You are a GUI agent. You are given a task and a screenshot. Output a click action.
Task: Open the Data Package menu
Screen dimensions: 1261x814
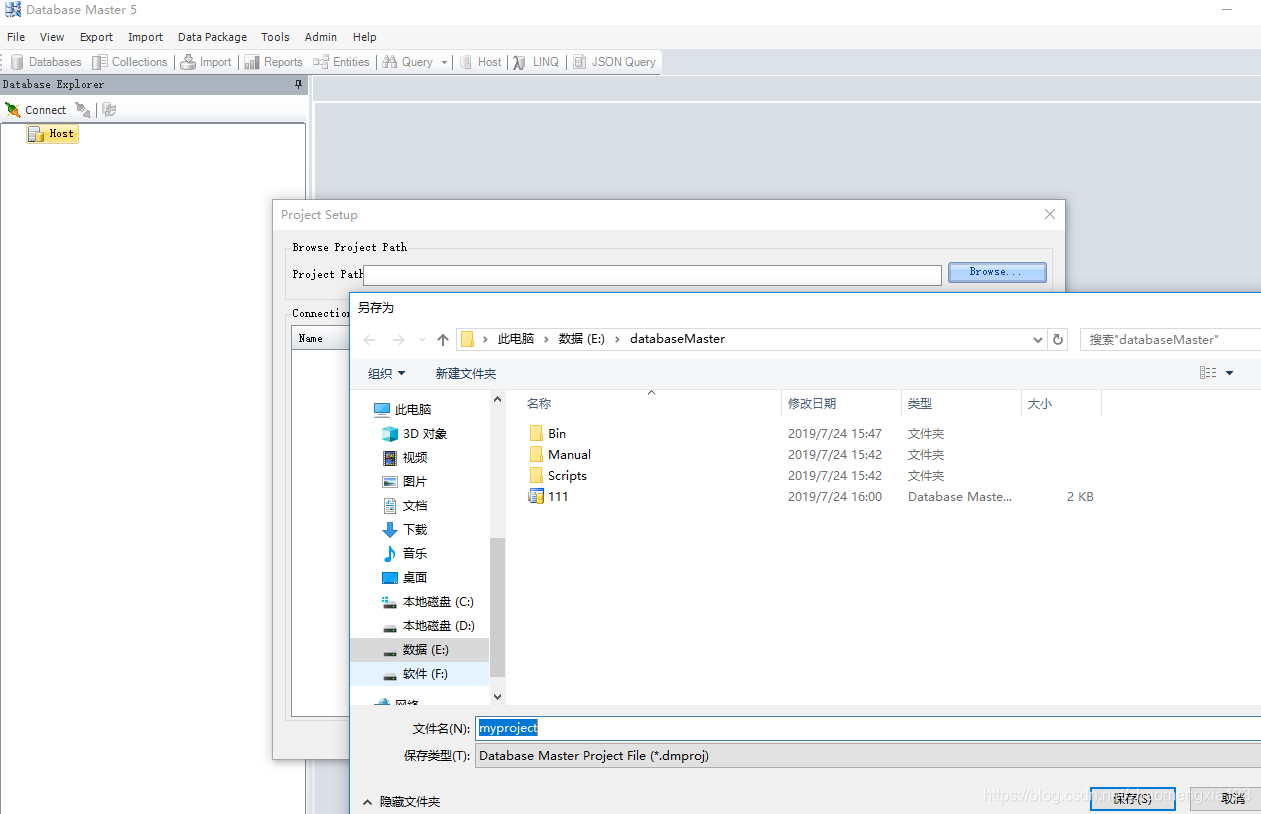tap(212, 37)
